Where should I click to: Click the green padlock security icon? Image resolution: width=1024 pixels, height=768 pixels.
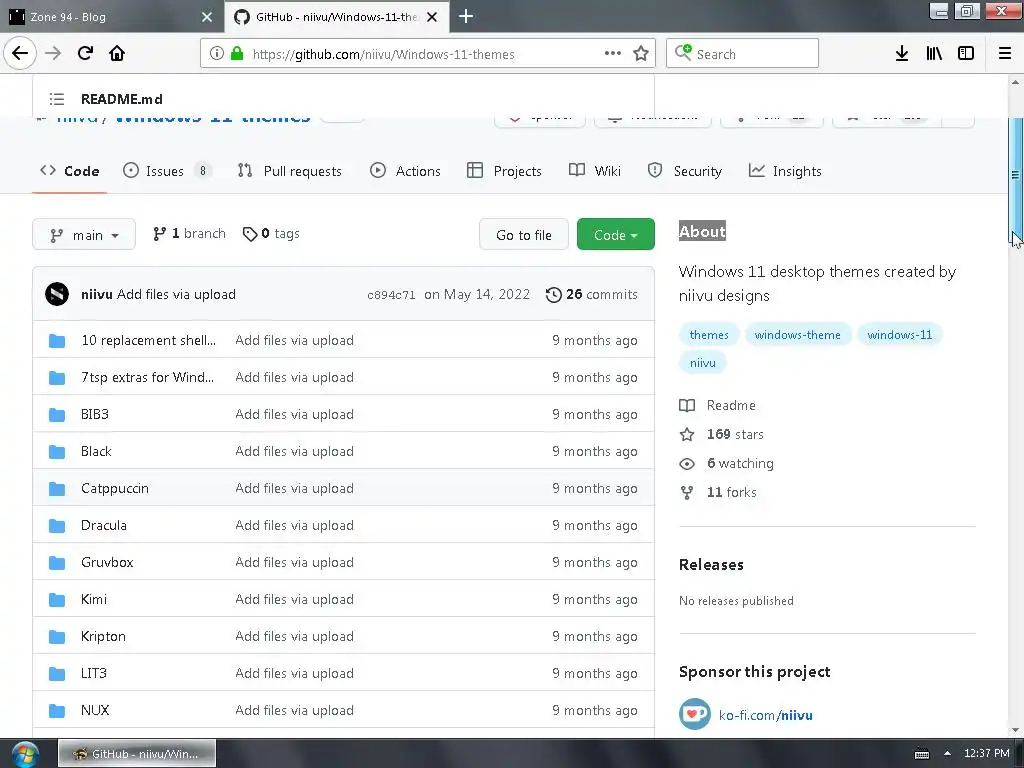tap(237, 54)
